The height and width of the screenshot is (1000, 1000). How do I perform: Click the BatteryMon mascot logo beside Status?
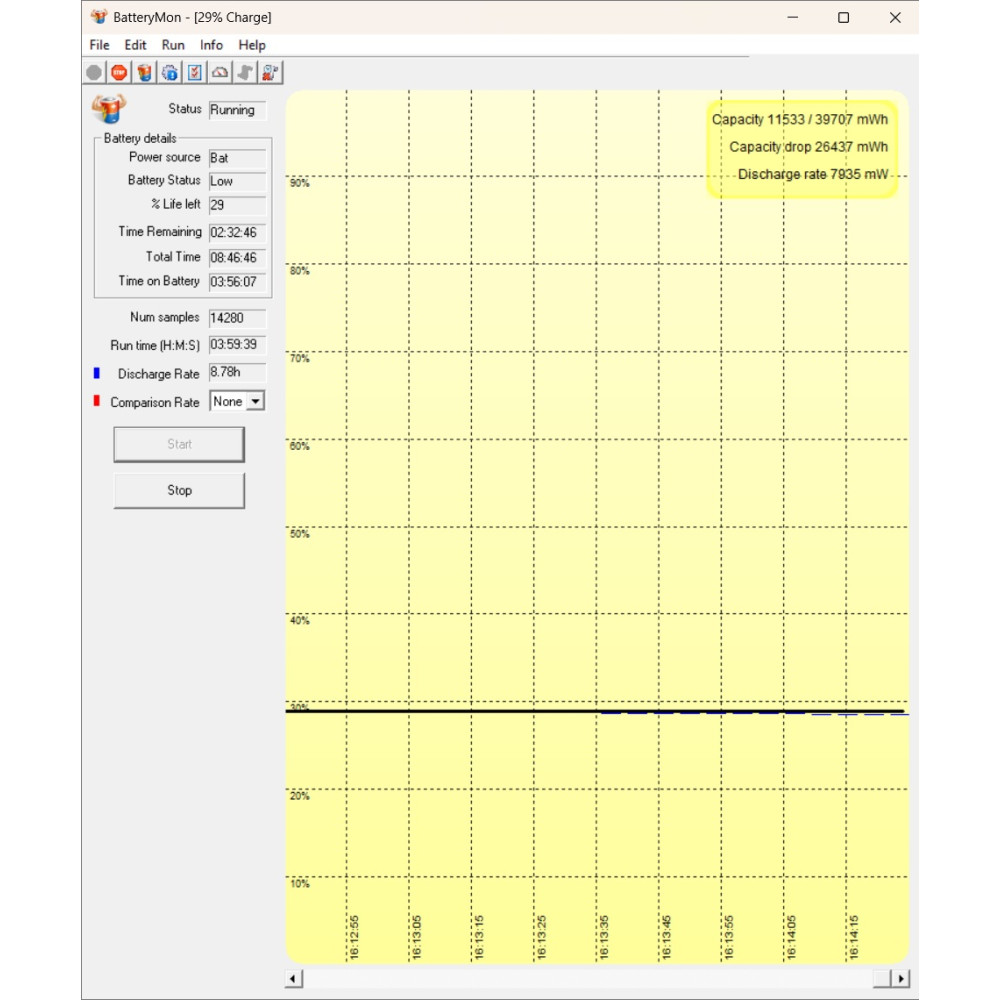click(x=108, y=108)
